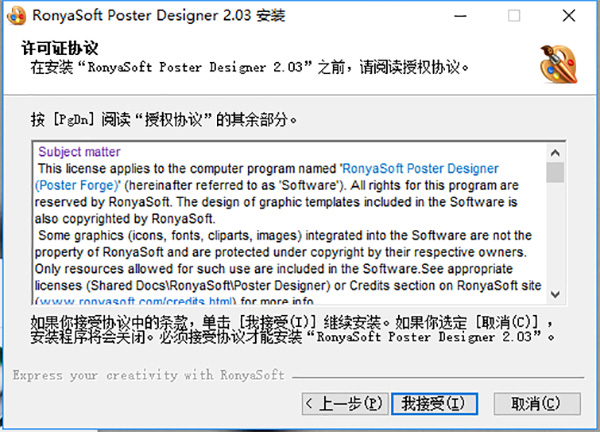Go back with the 上一步(P) button
600x432 pixels.
pos(345,403)
